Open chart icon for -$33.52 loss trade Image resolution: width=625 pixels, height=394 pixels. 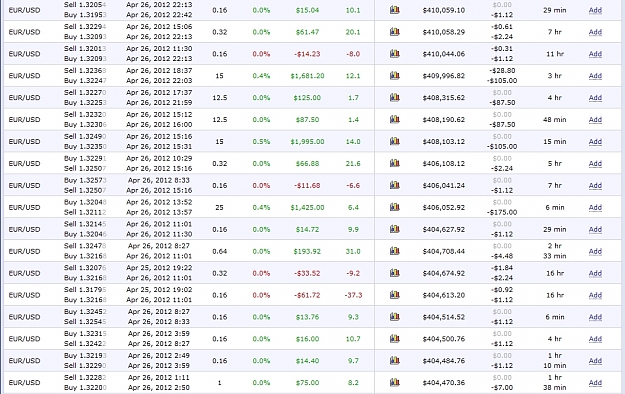(x=395, y=273)
